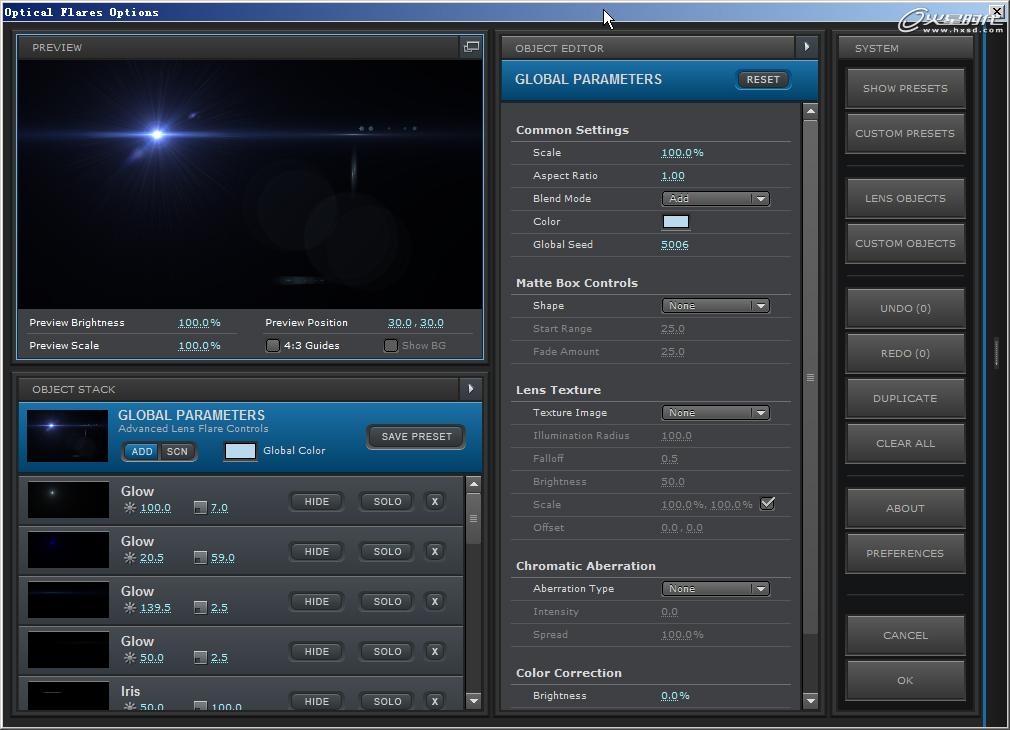Open Preferences
Image resolution: width=1010 pixels, height=730 pixels.
click(x=905, y=553)
